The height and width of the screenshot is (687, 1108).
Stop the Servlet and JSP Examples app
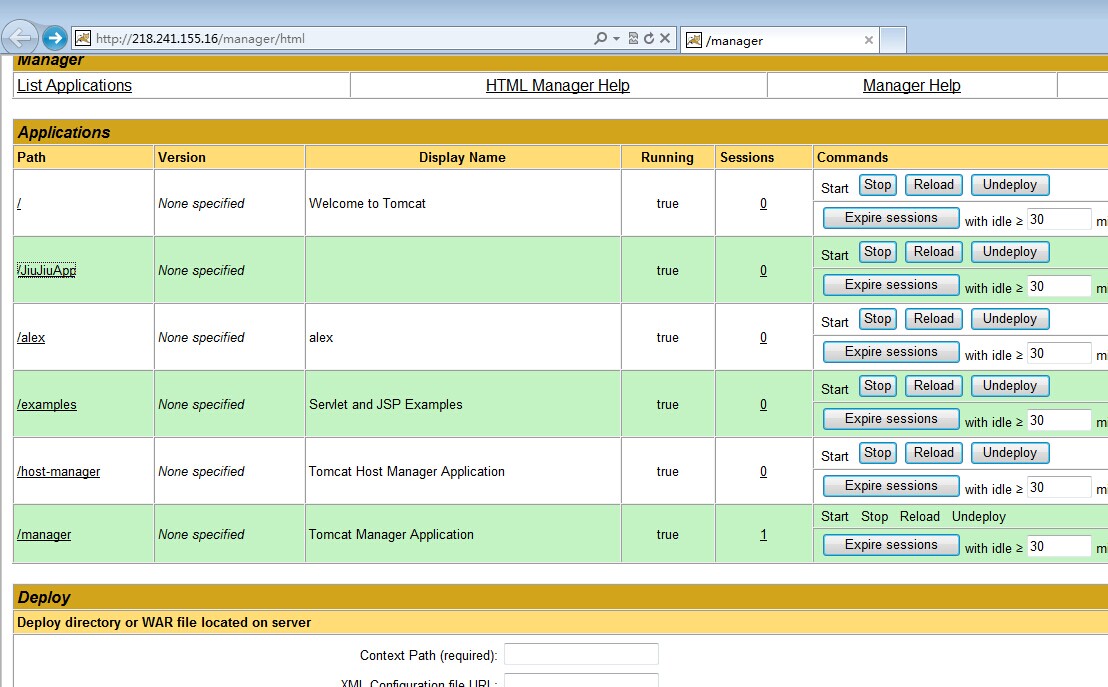[878, 386]
